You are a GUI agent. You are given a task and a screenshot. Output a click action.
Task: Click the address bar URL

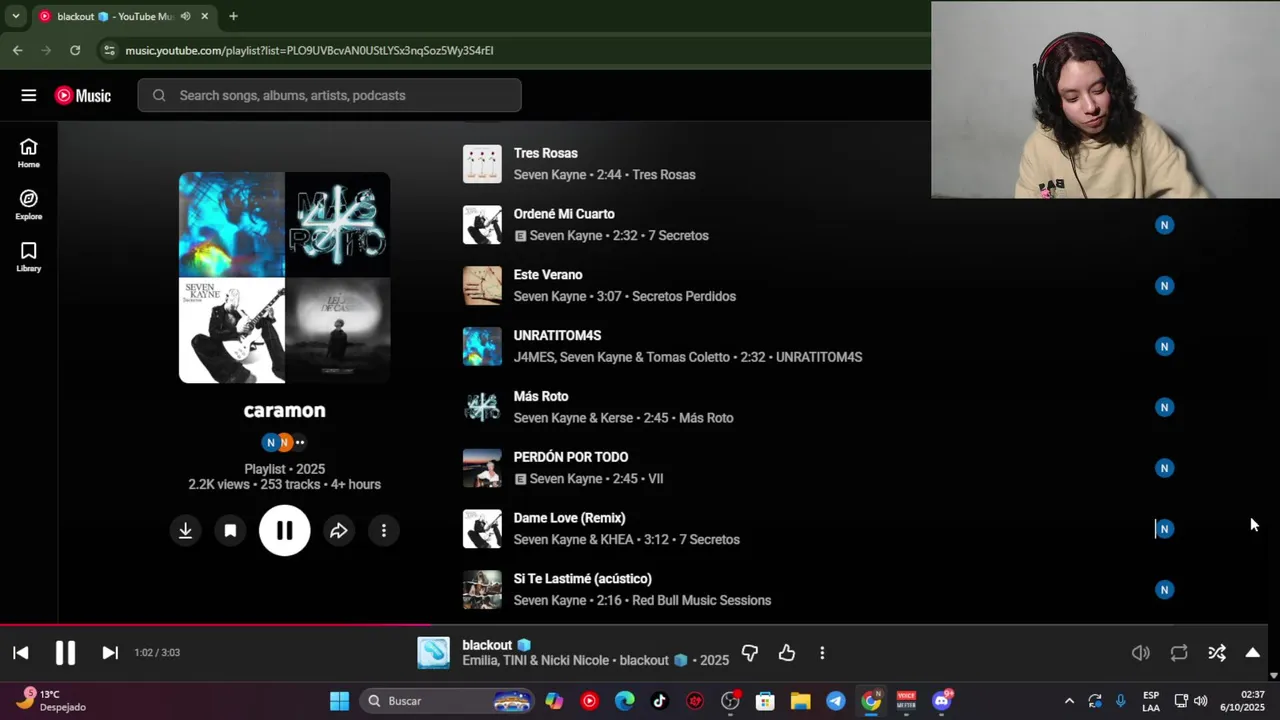(309, 50)
